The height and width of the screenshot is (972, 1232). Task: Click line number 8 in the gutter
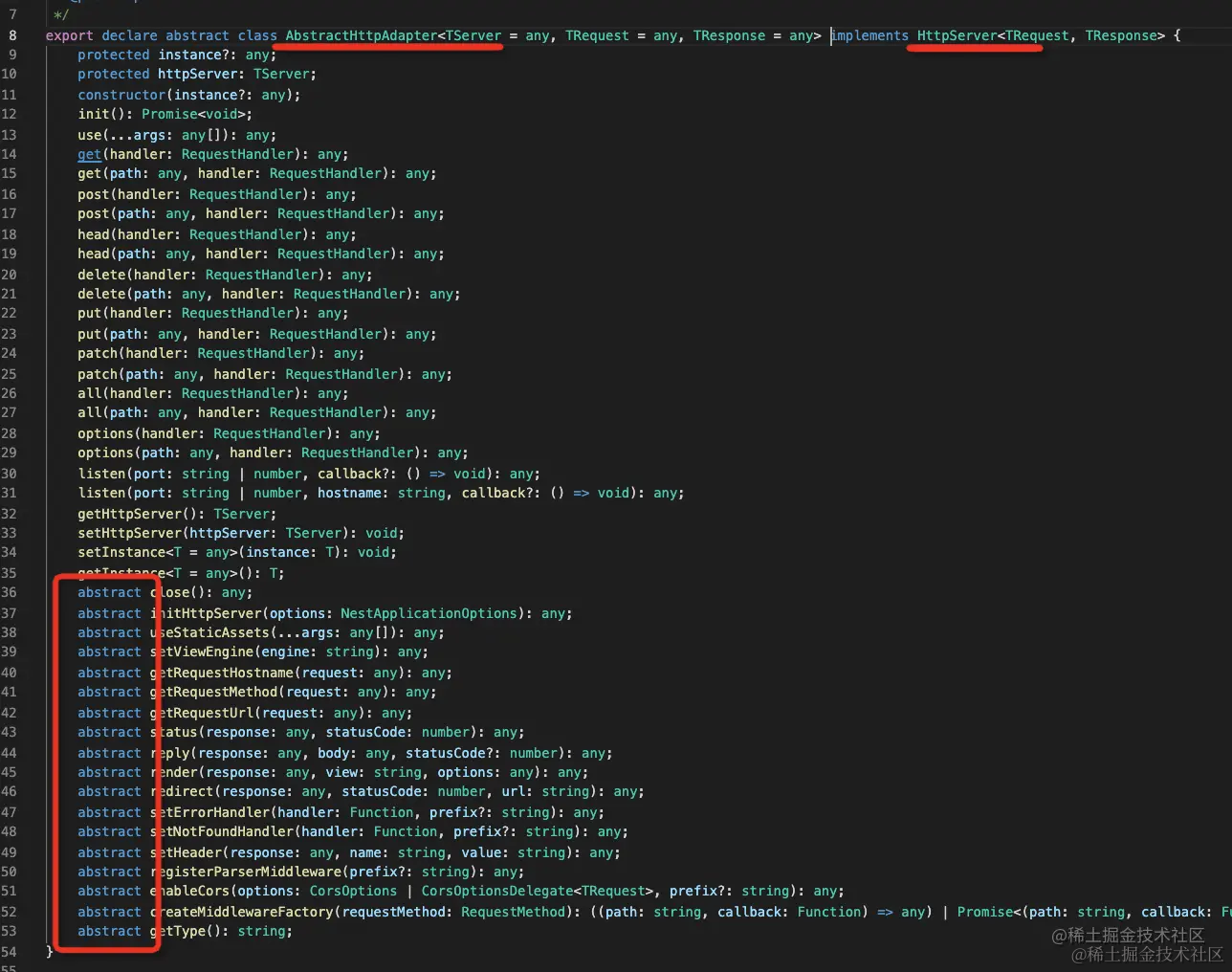click(x=12, y=35)
